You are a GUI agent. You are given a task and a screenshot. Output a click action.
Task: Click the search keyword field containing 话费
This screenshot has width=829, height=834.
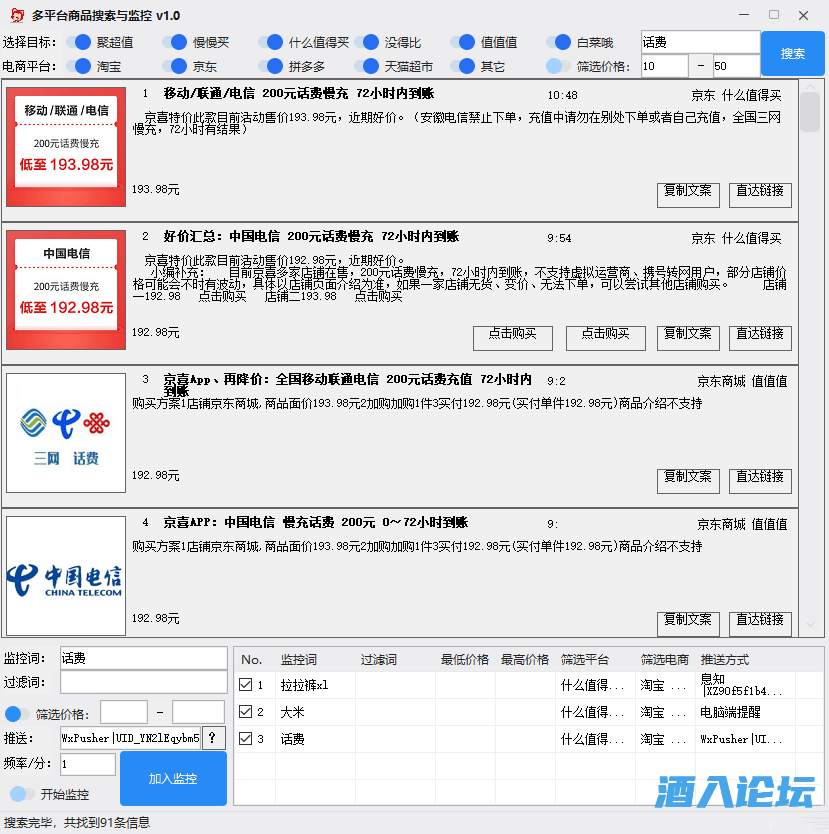point(700,42)
